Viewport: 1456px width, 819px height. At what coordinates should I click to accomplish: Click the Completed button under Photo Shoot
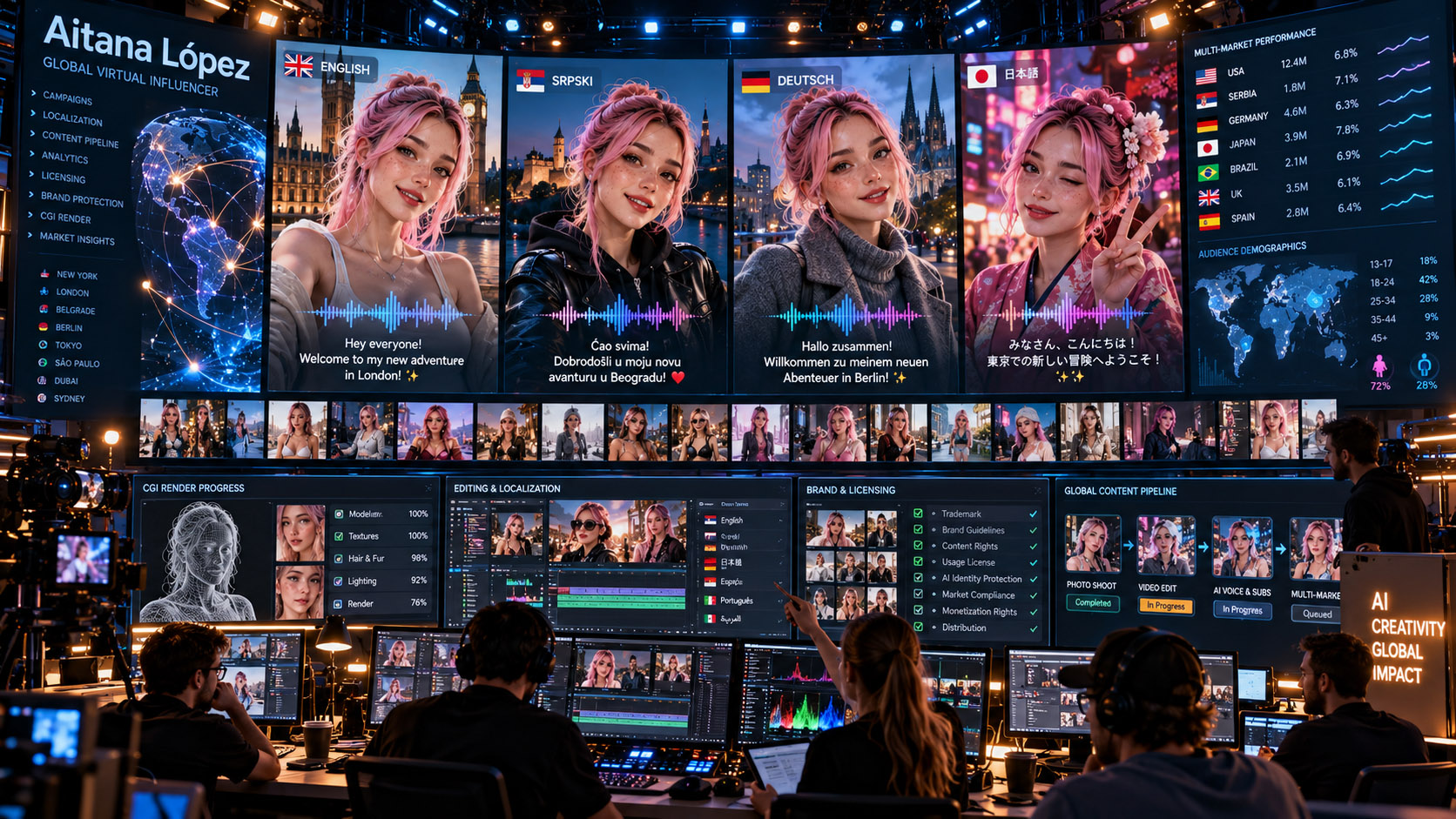pyautogui.click(x=1093, y=602)
